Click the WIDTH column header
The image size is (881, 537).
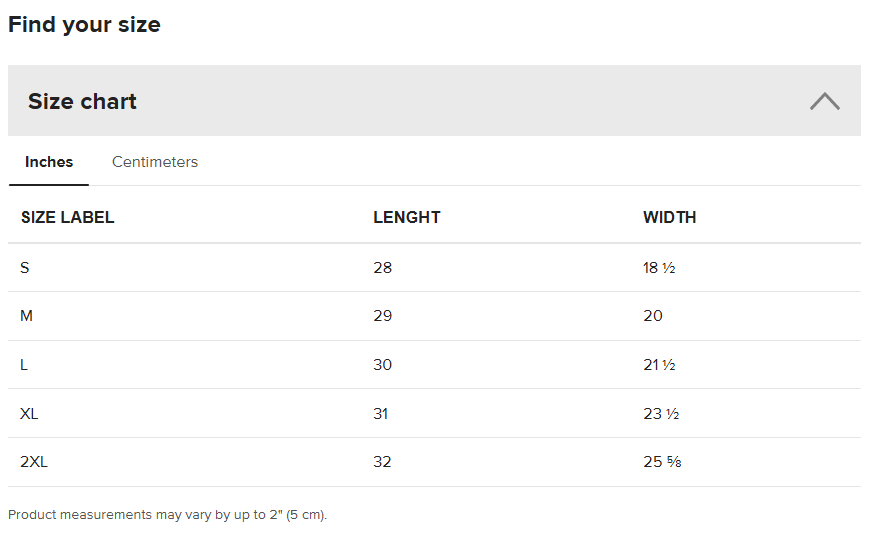(x=669, y=217)
